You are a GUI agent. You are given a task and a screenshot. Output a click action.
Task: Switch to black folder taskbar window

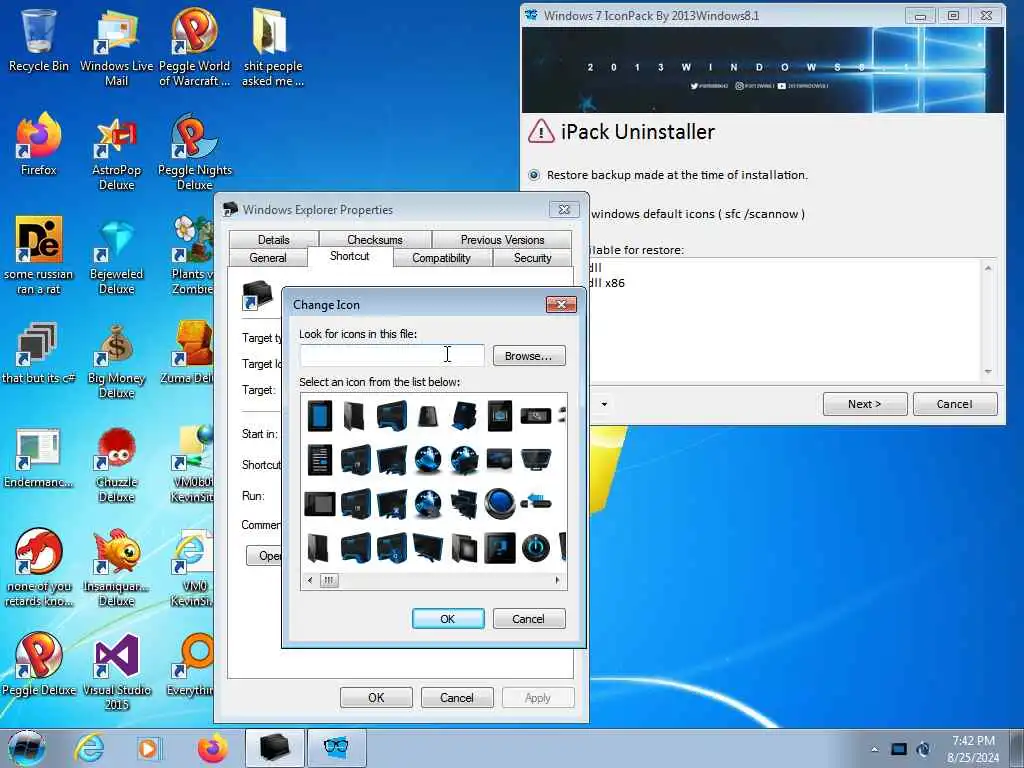tap(274, 748)
